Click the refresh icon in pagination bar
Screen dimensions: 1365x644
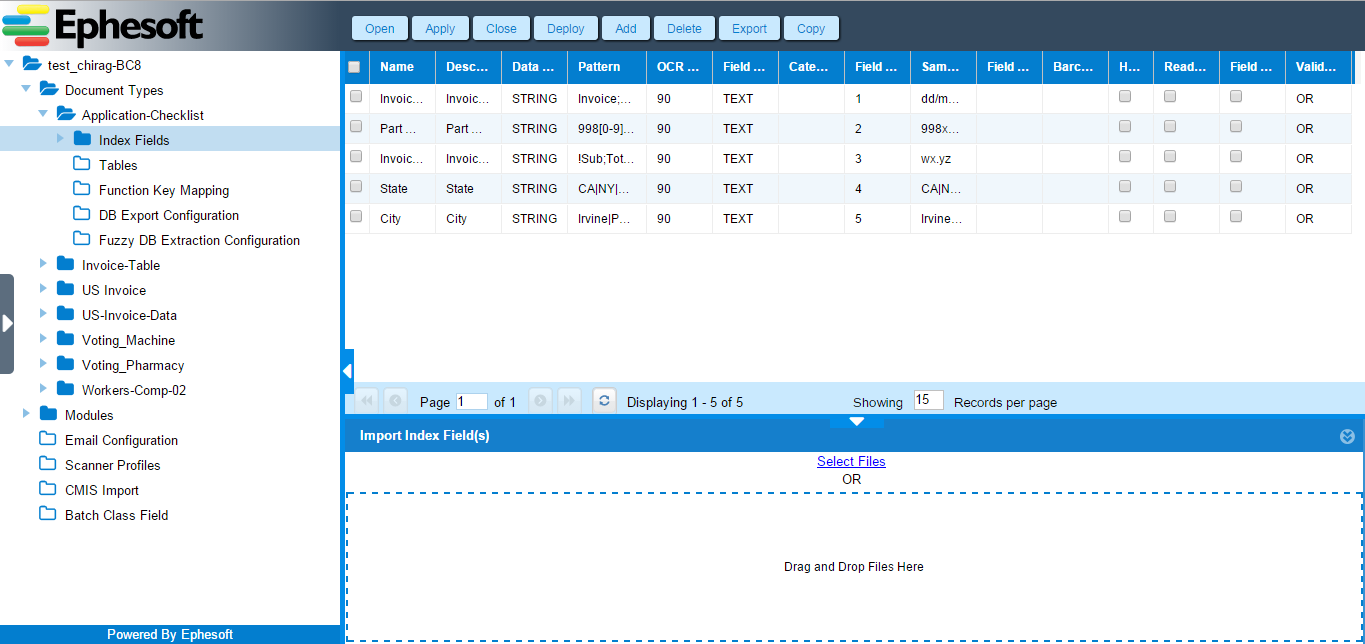[604, 401]
